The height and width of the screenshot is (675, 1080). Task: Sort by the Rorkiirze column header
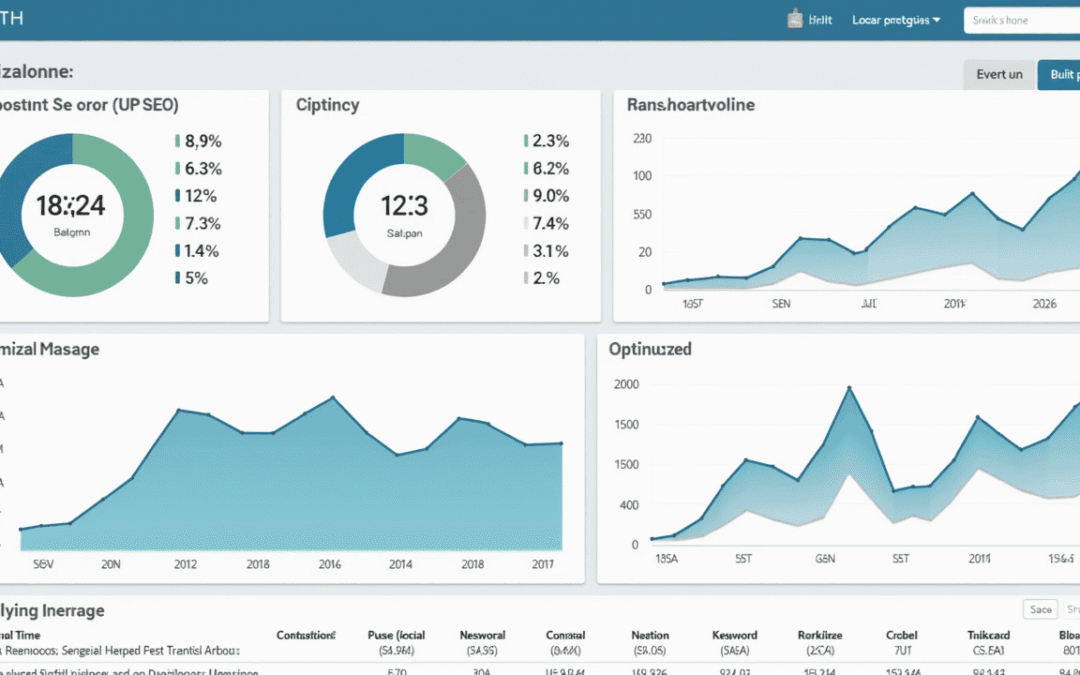tap(820, 635)
